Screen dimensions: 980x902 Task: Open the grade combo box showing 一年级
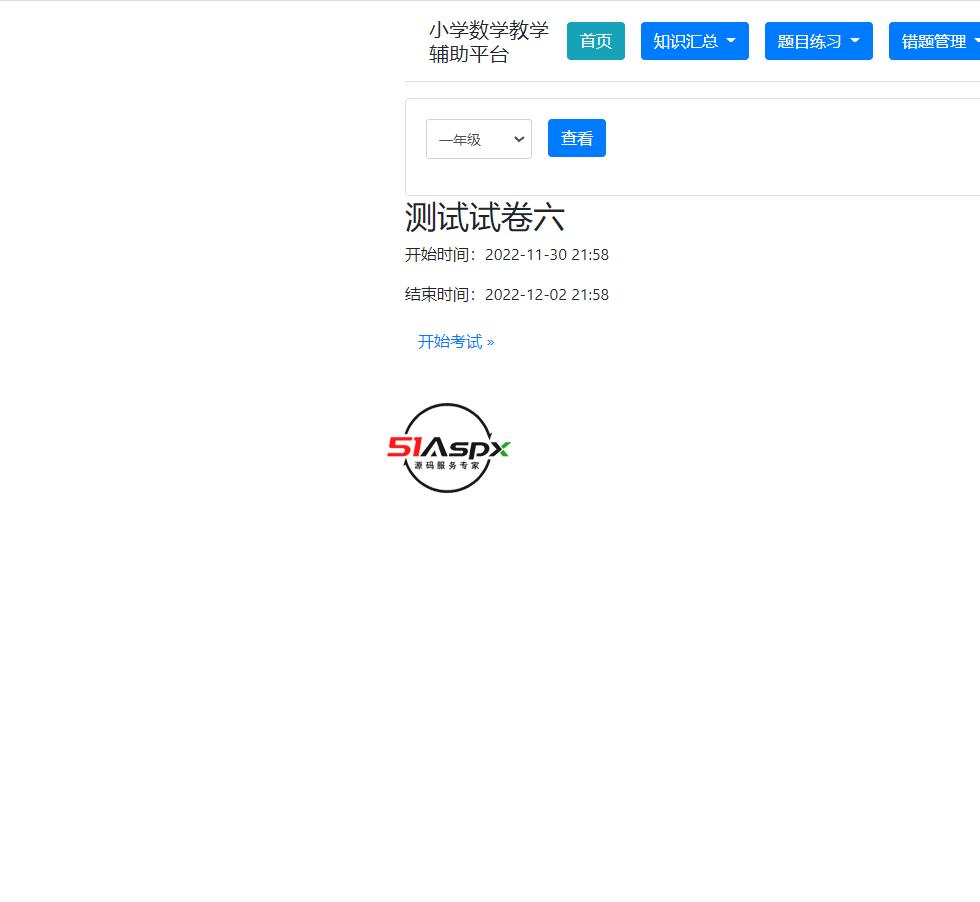[478, 139]
